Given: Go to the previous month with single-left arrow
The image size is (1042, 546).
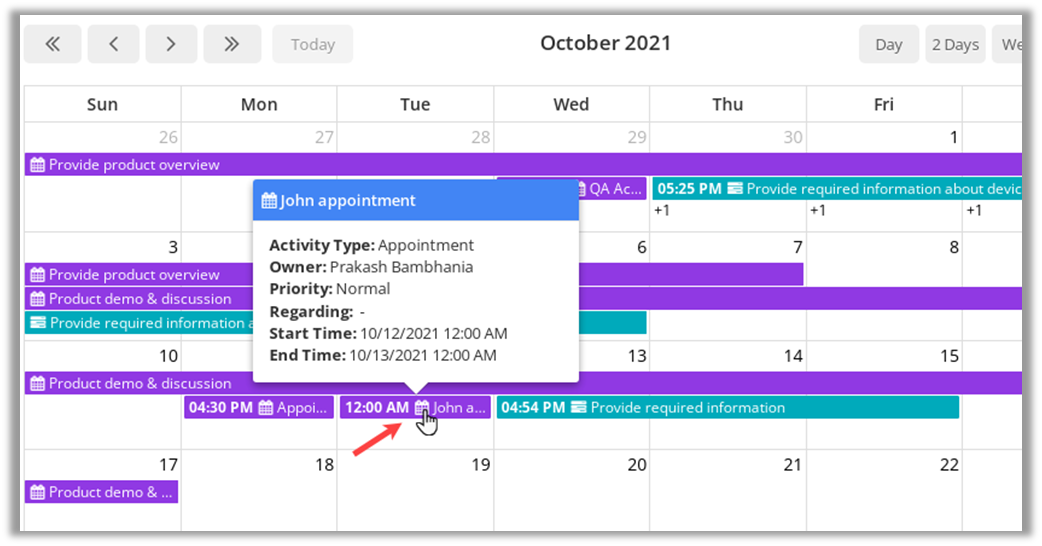Looking at the screenshot, I should point(112,44).
